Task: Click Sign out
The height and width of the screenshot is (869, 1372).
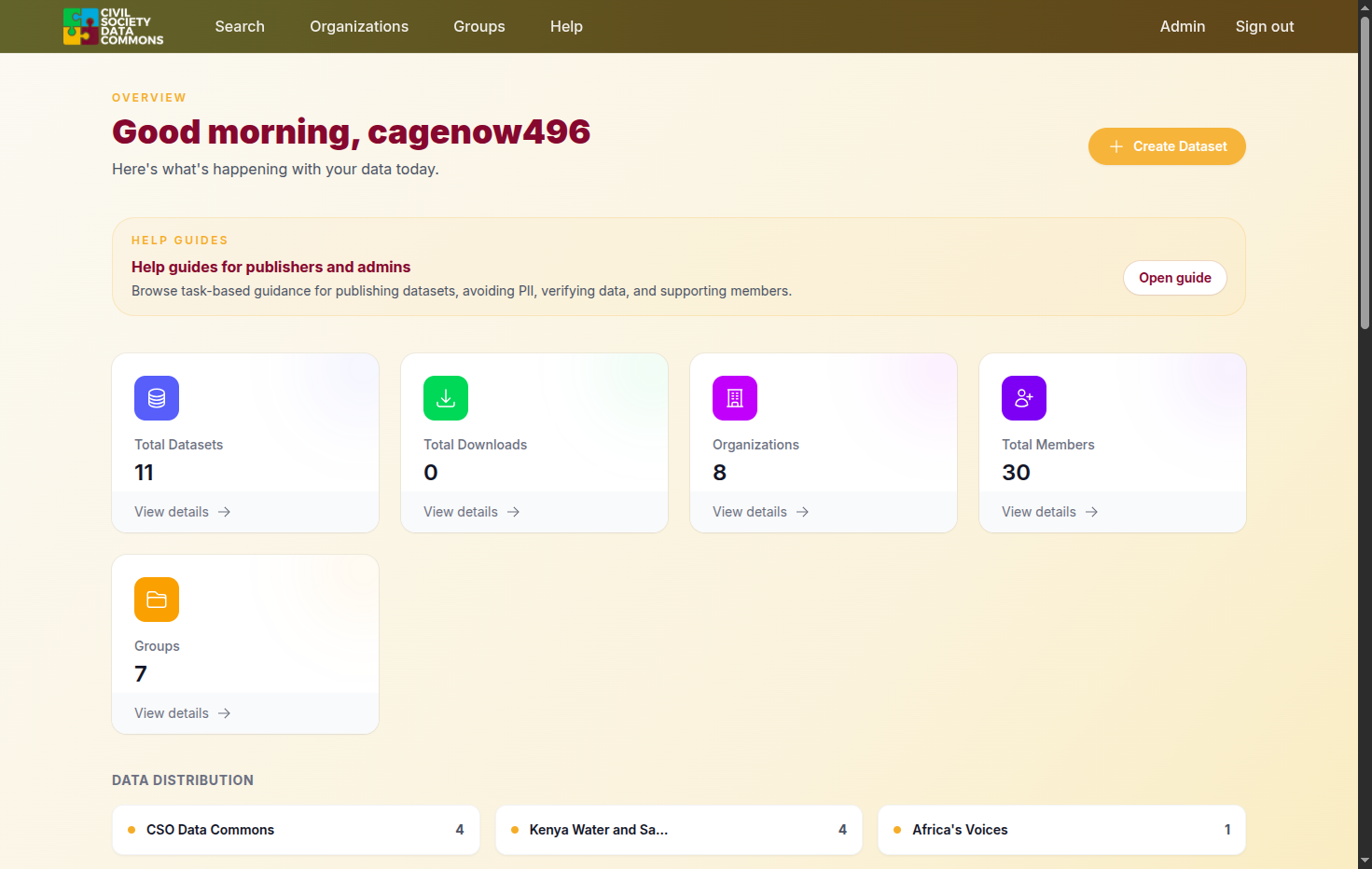Action: tap(1265, 26)
